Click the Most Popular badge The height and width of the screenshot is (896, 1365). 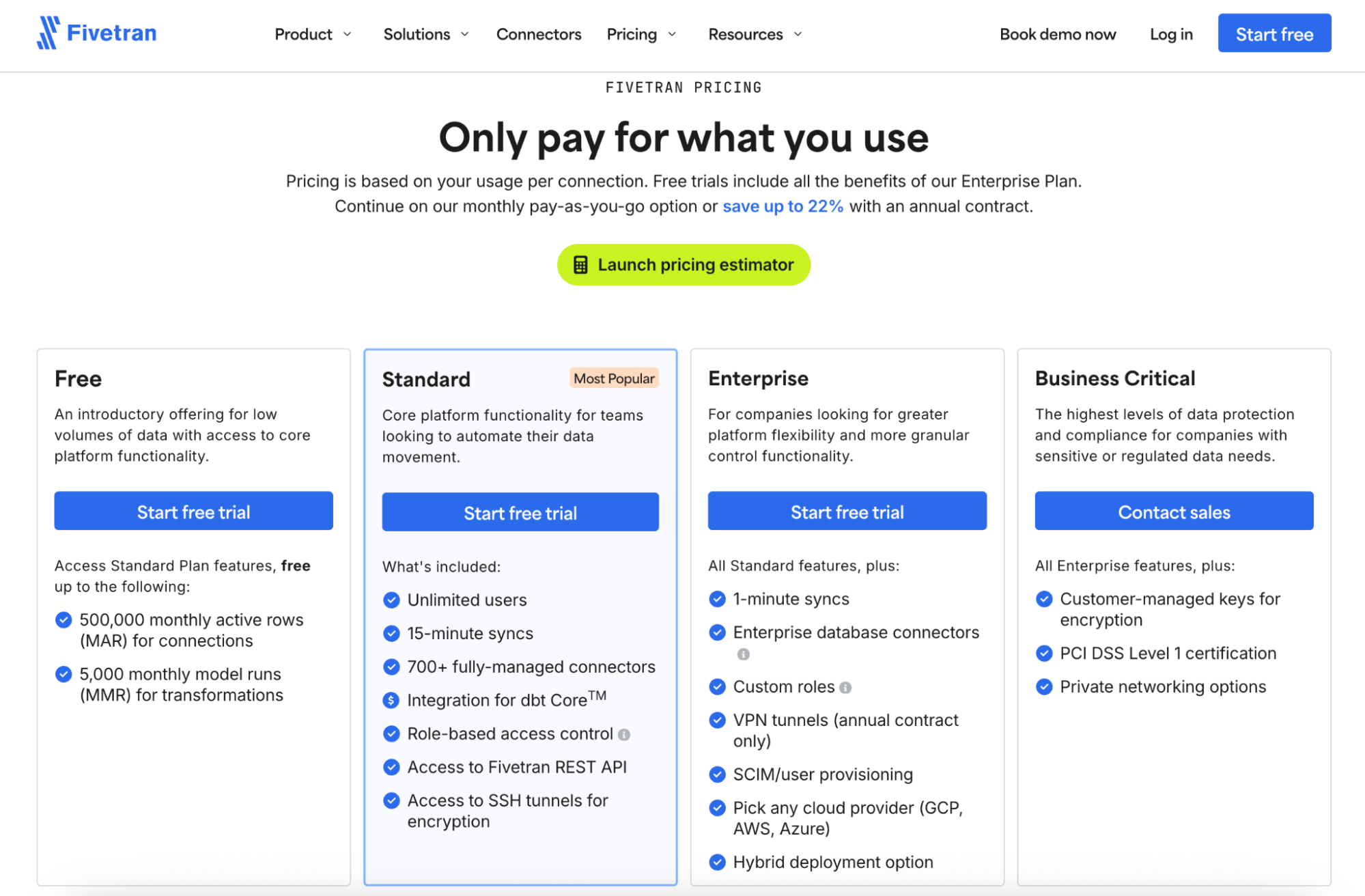pos(614,378)
